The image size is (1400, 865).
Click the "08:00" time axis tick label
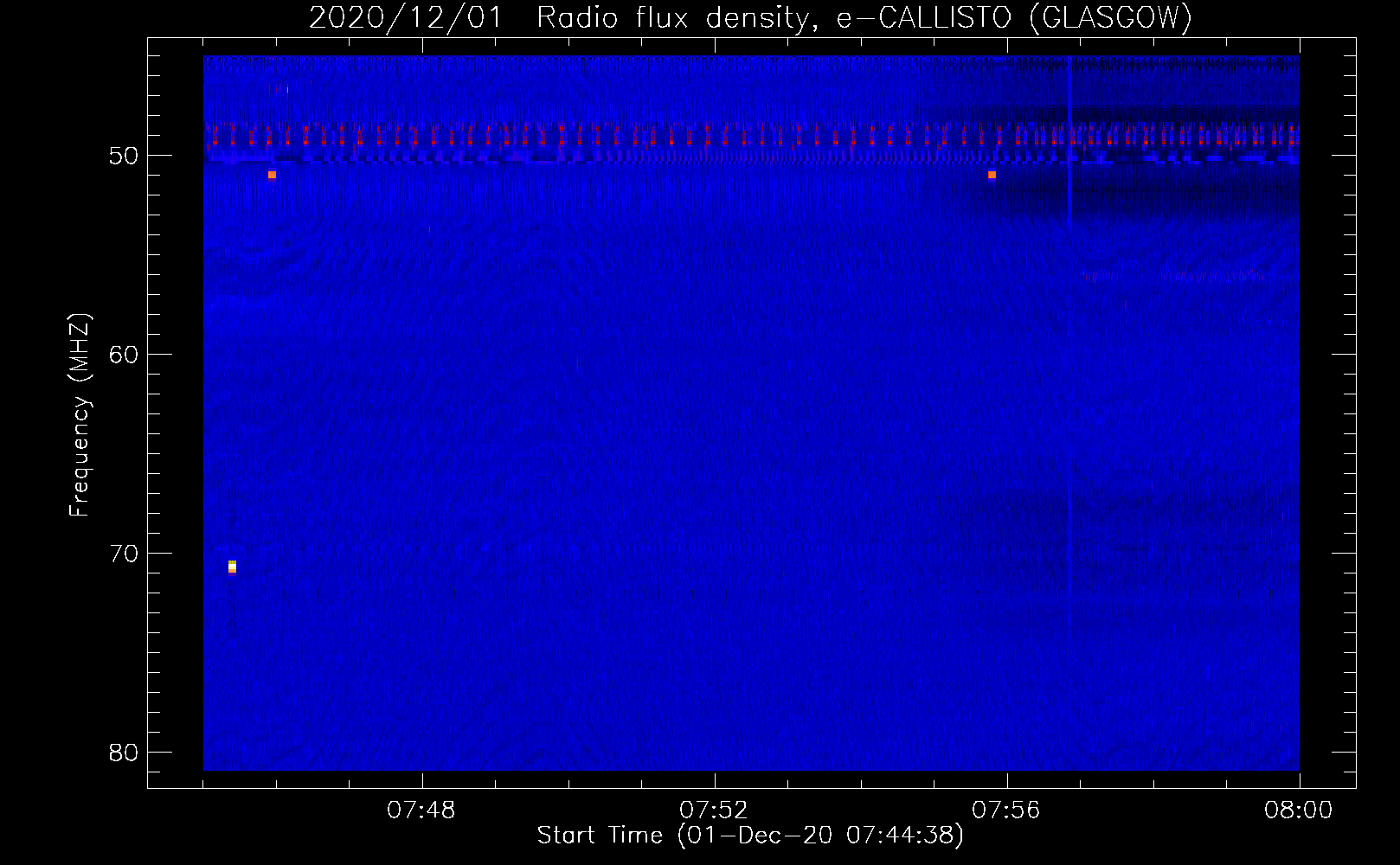1299,811
